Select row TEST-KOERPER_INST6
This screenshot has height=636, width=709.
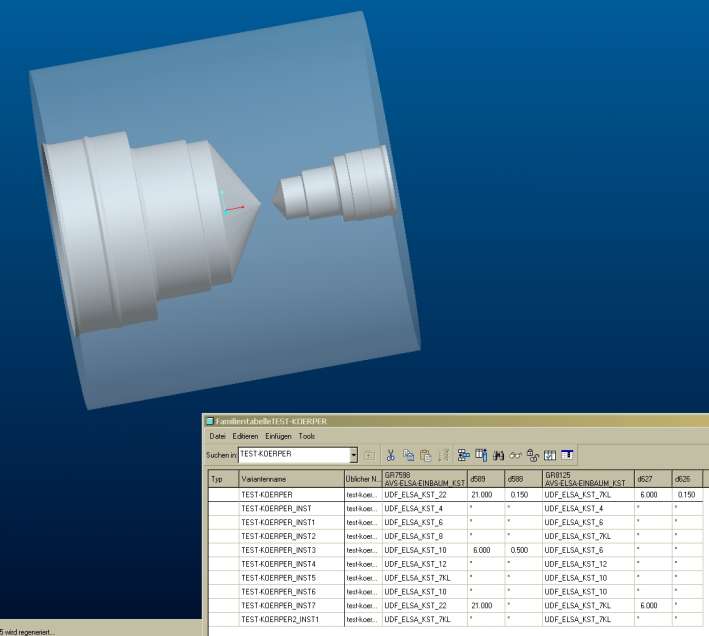(x=279, y=592)
